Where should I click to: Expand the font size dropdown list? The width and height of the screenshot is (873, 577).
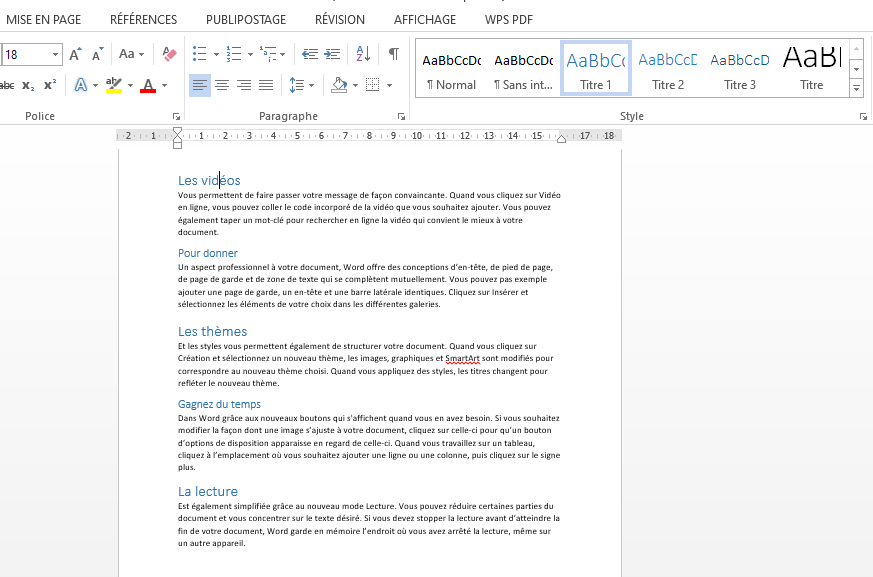(x=55, y=54)
